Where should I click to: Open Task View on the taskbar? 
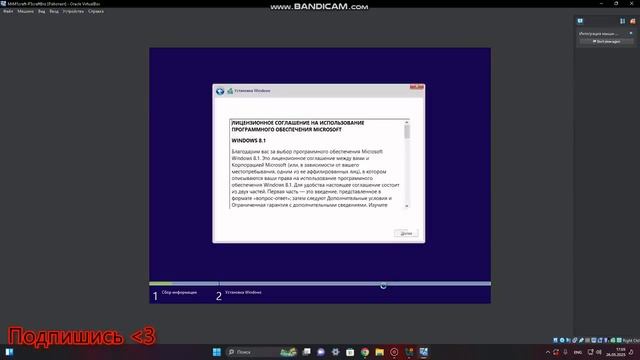pyautogui.click(x=307, y=352)
